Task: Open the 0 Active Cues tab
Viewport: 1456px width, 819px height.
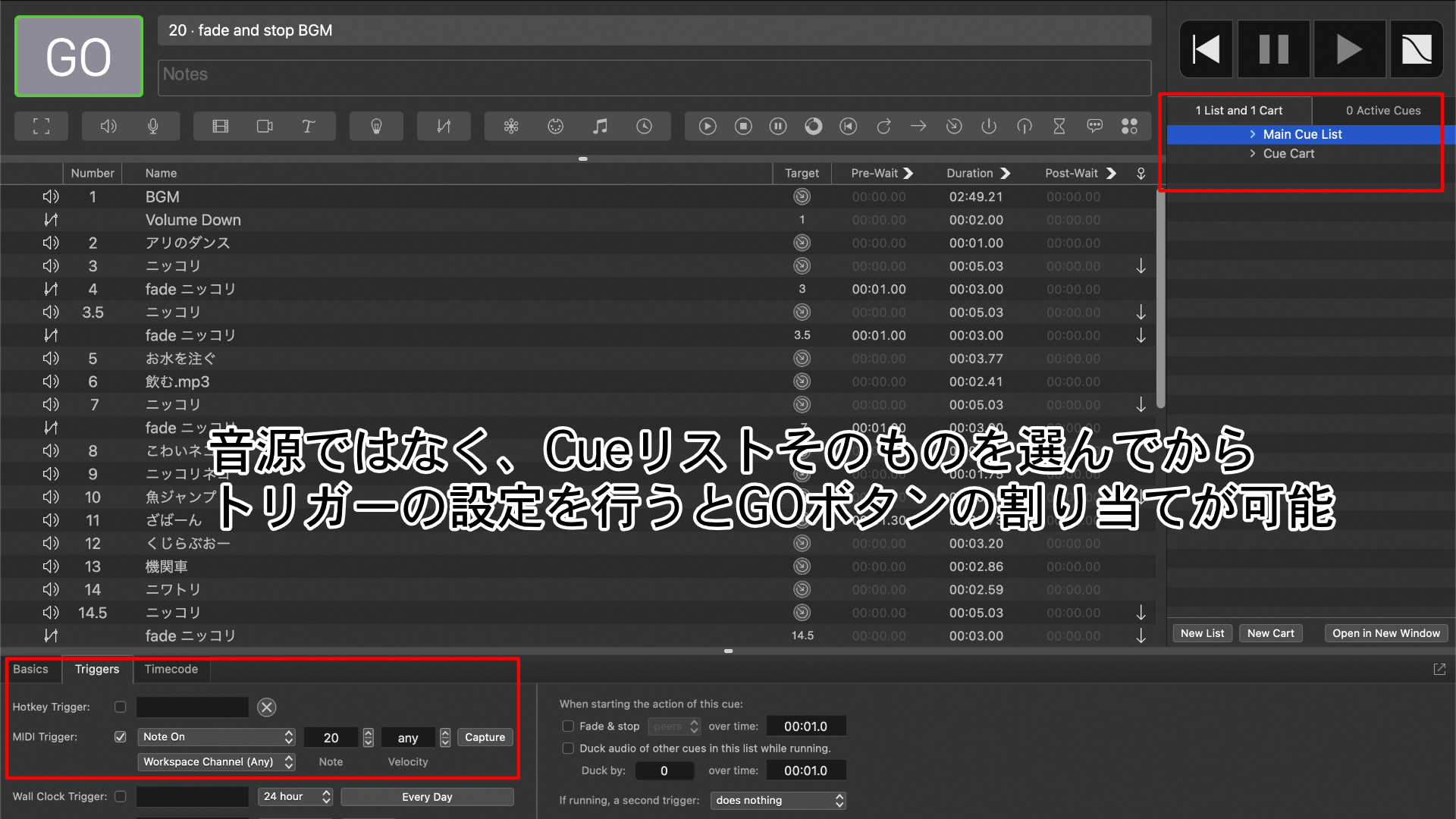Action: (1383, 111)
